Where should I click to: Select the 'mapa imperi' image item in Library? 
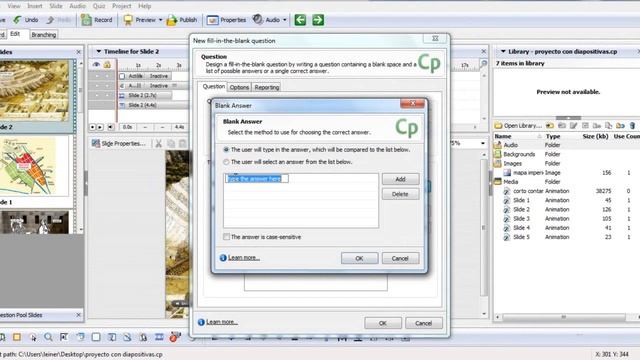pos(528,173)
